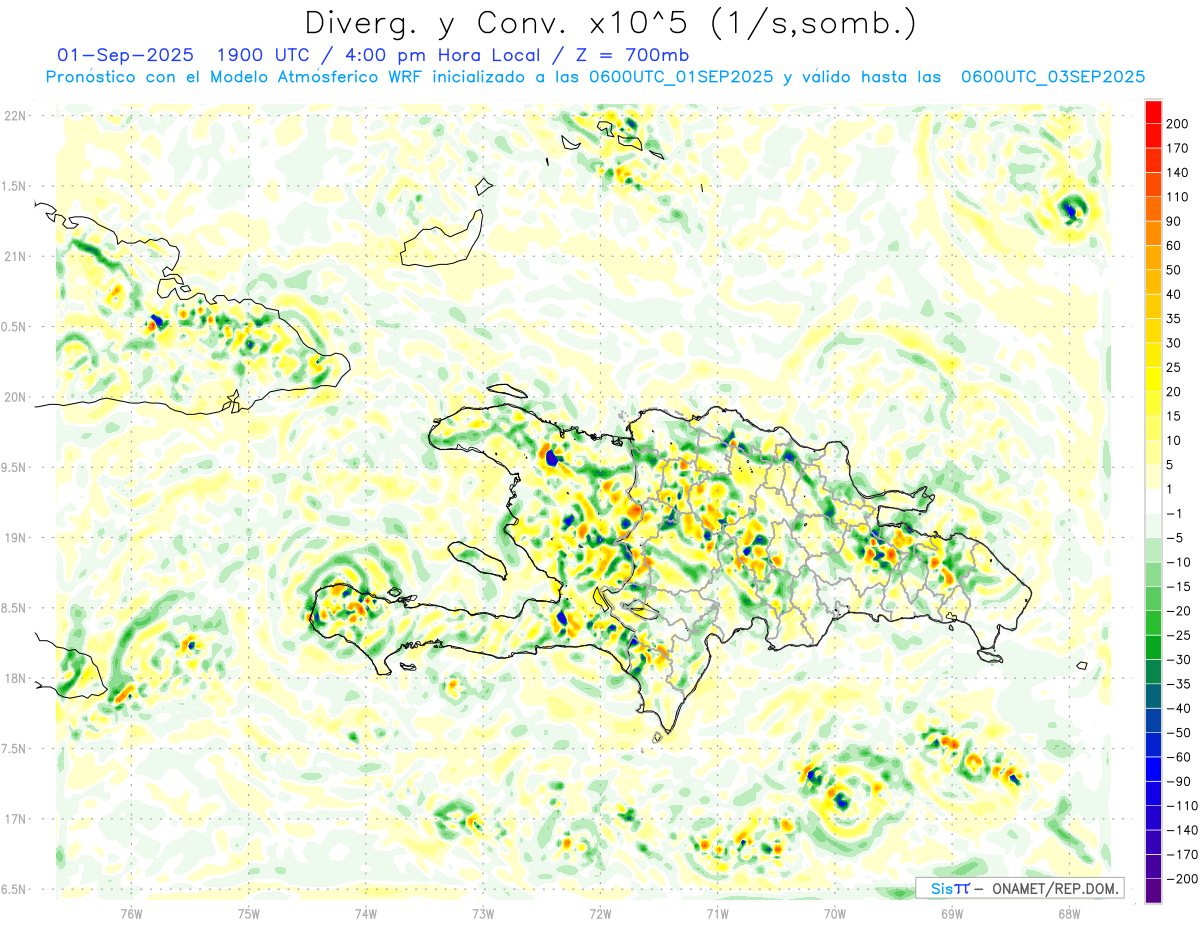Click the '-35' value on the color scale
The height and width of the screenshot is (927, 1200).
(x=1178, y=685)
